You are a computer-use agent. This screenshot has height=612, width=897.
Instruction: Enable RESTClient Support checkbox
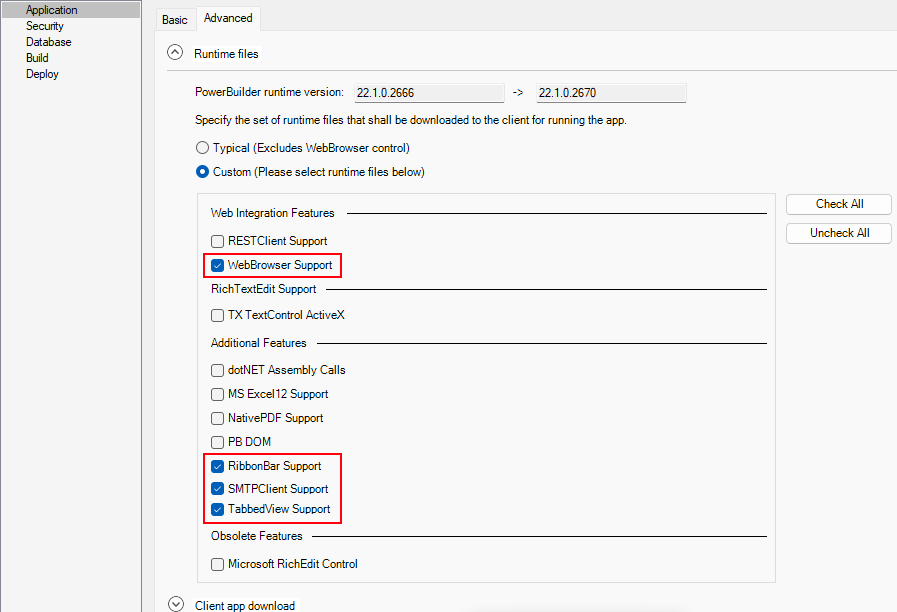(x=217, y=241)
